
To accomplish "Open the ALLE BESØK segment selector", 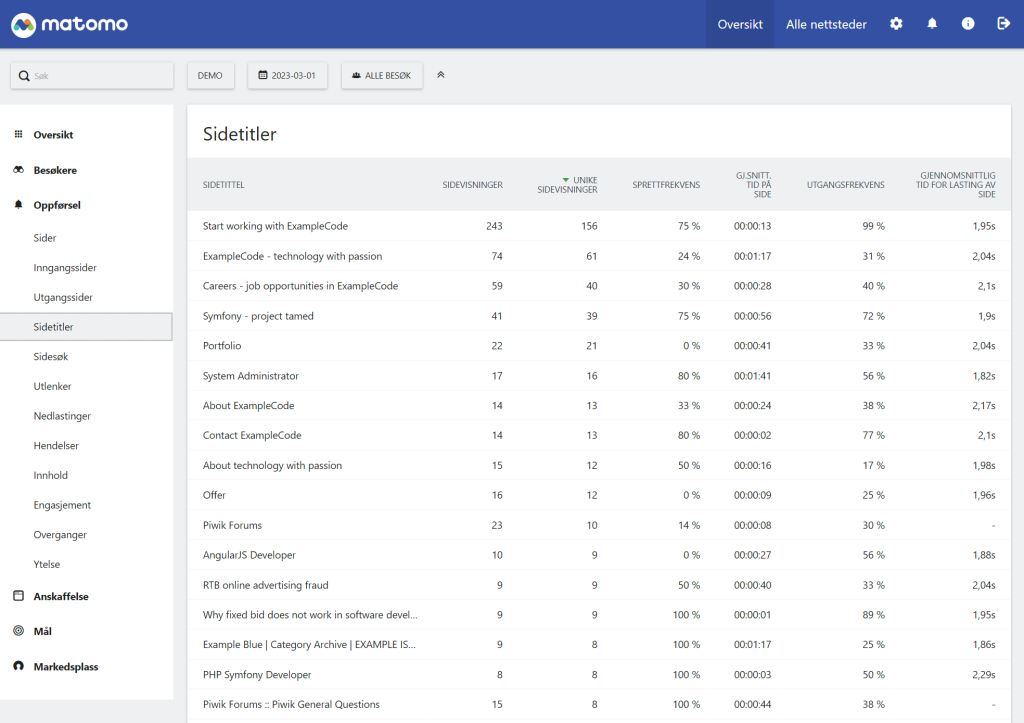I will coord(381,76).
